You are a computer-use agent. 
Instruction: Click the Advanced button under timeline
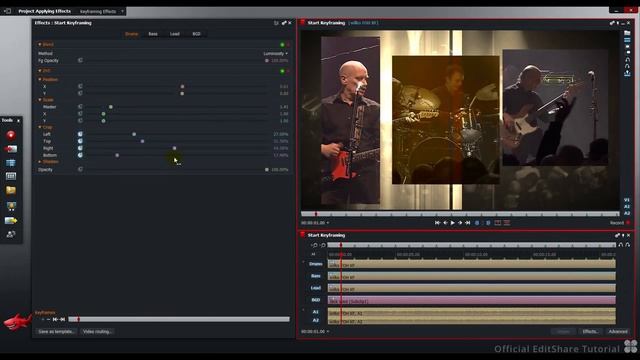click(x=618, y=331)
